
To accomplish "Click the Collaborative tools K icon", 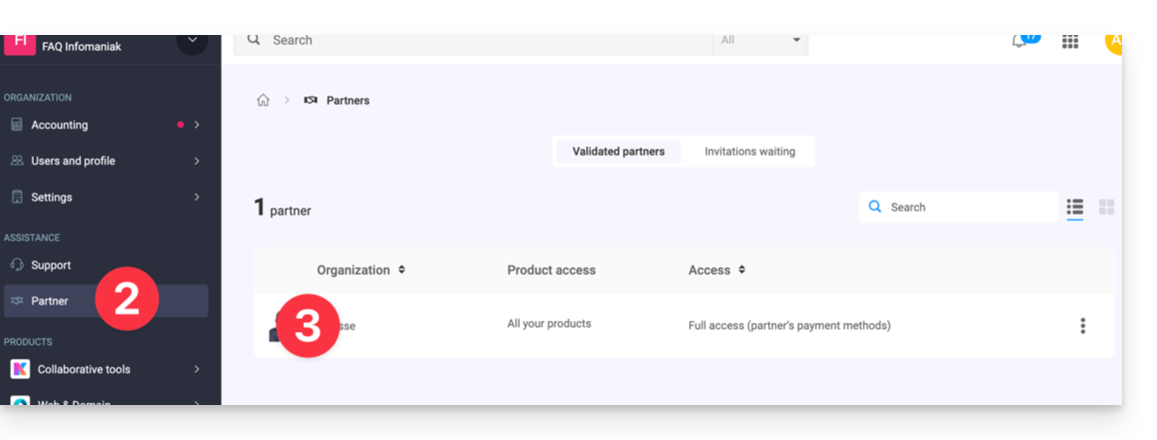I will [20, 369].
